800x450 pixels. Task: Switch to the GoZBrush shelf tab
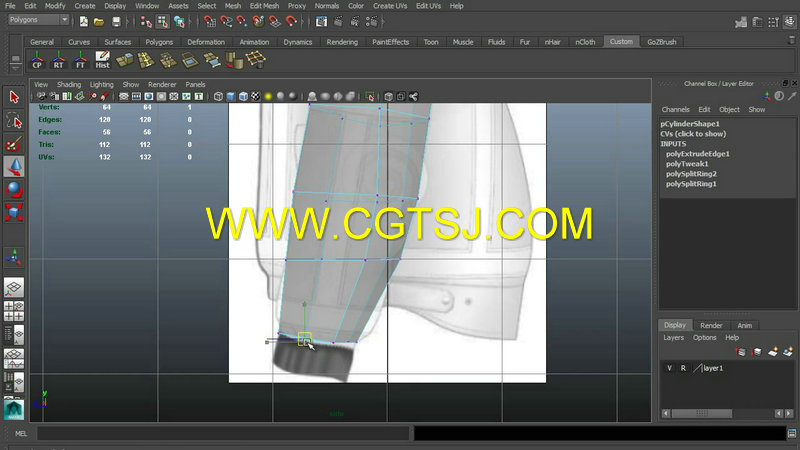coord(662,42)
